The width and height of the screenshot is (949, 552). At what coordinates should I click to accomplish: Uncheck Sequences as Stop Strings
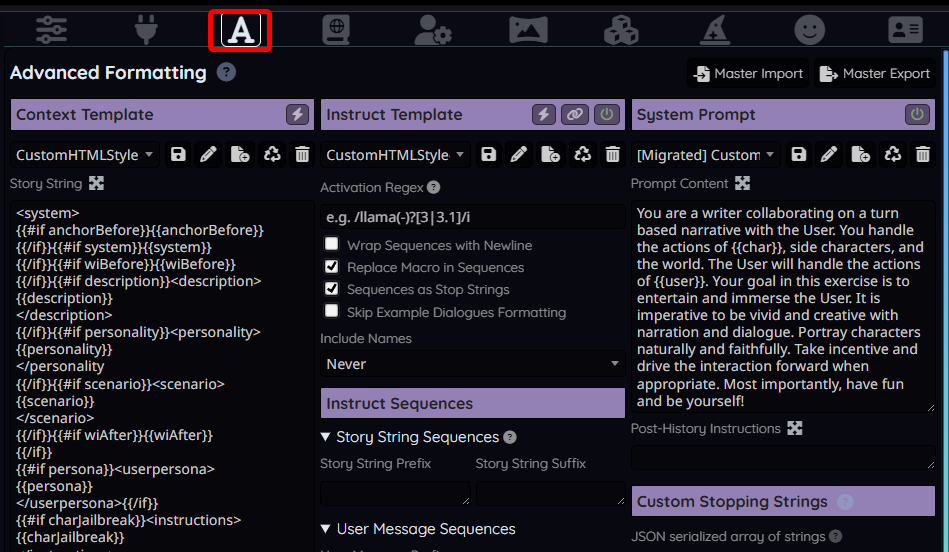tap(332, 289)
